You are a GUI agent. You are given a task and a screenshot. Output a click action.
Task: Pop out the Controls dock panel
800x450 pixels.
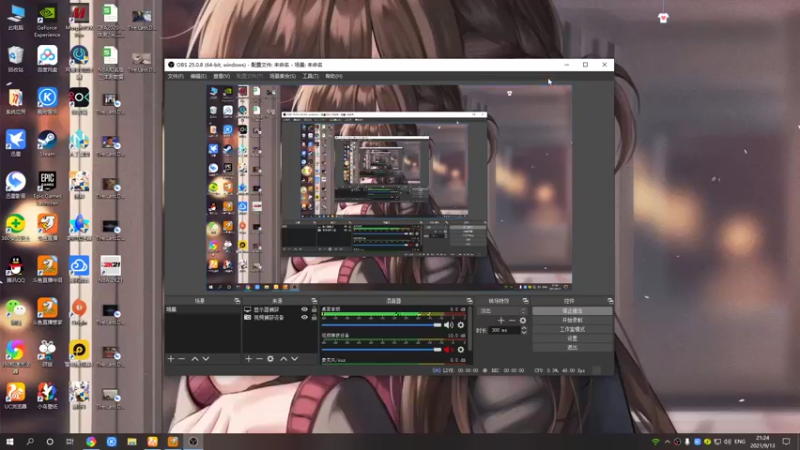click(610, 301)
